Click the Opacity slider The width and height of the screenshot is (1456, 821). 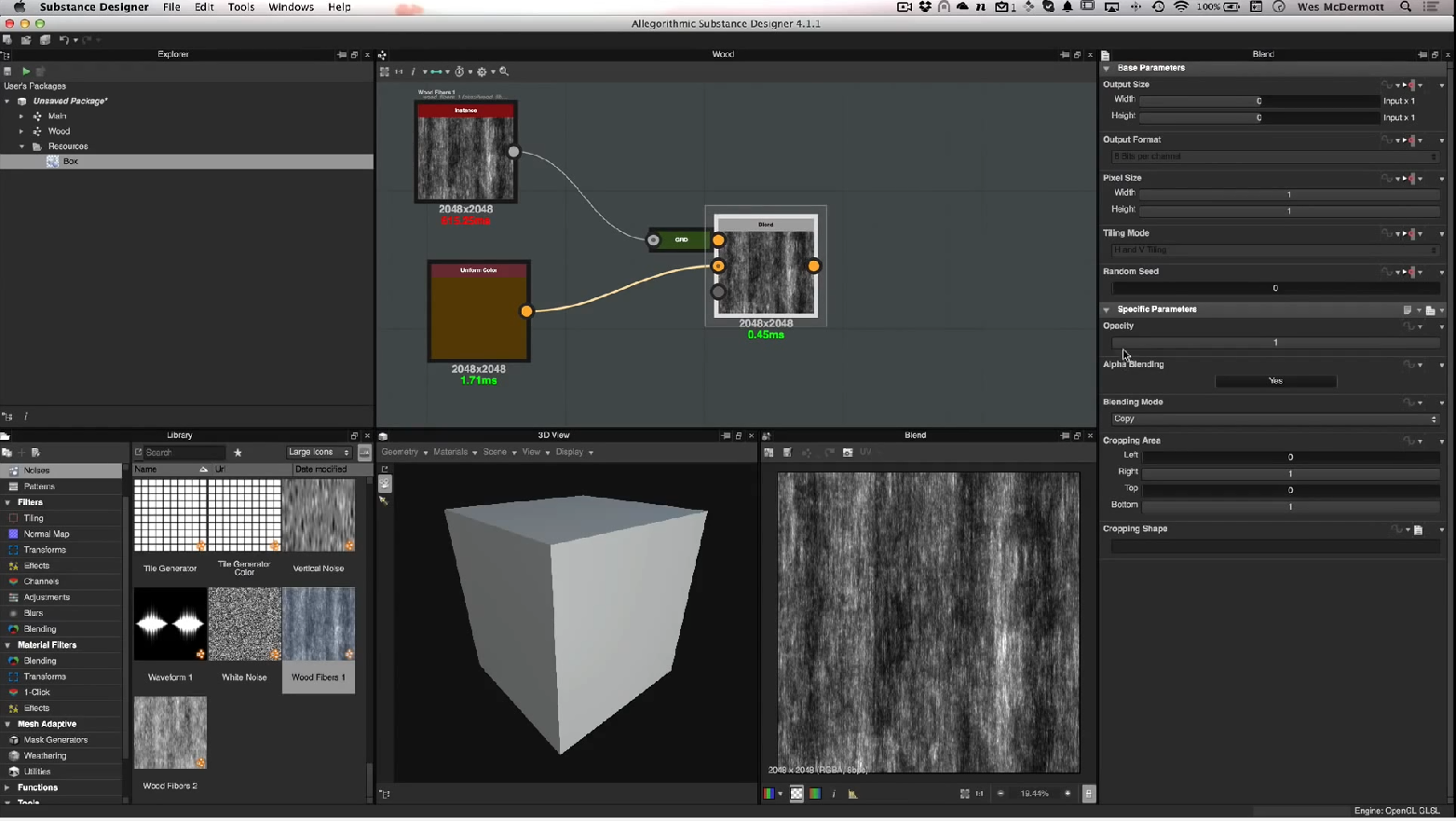[x=1275, y=343]
